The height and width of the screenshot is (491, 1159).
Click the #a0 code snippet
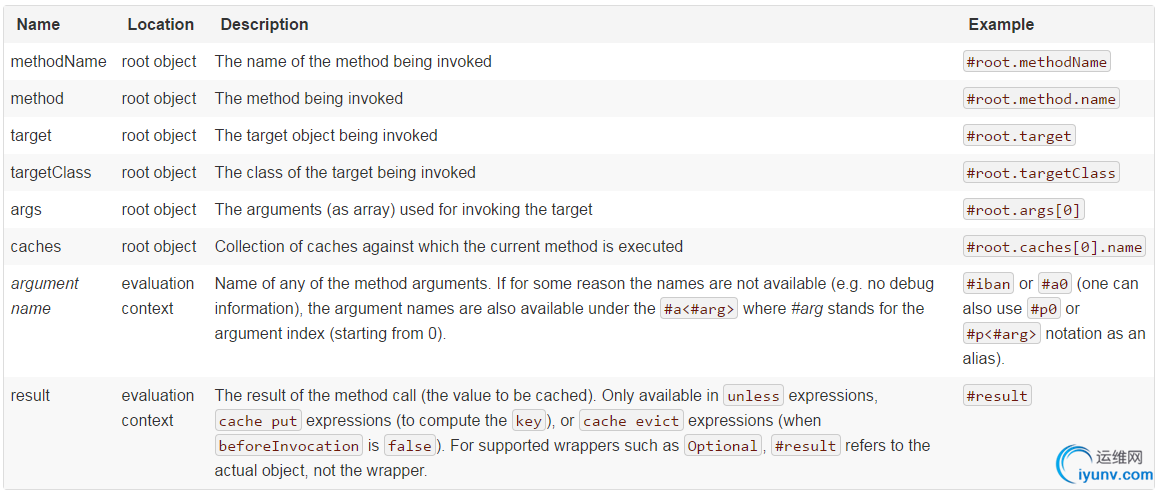tap(1054, 284)
